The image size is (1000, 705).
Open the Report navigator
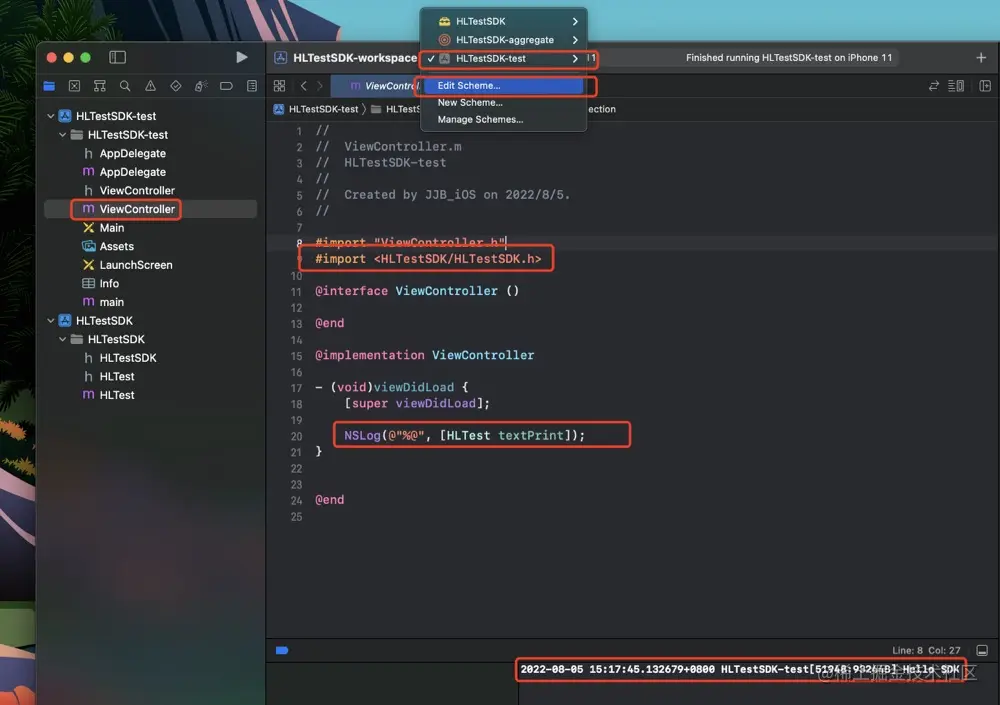point(252,86)
